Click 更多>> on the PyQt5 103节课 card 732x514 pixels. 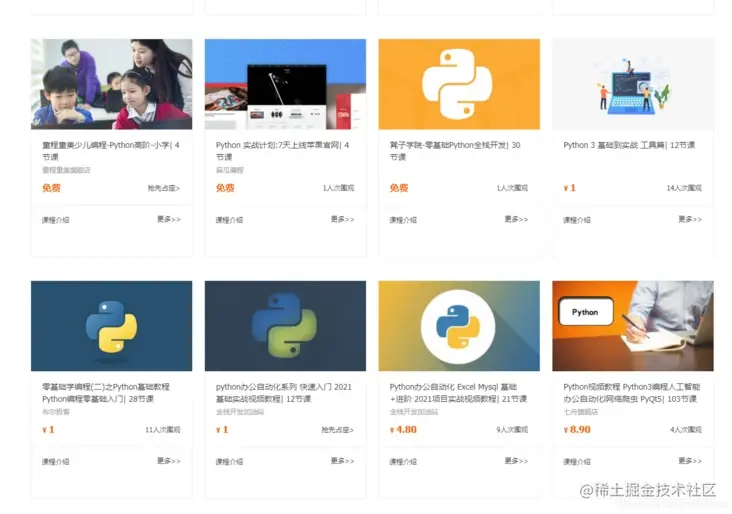pos(690,461)
